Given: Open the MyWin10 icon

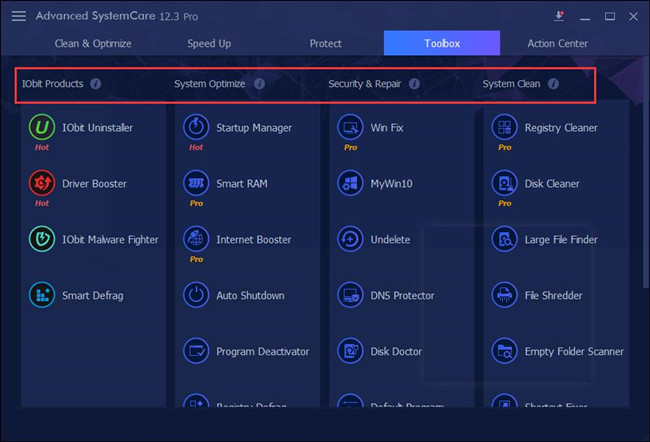Looking at the screenshot, I should [x=350, y=183].
